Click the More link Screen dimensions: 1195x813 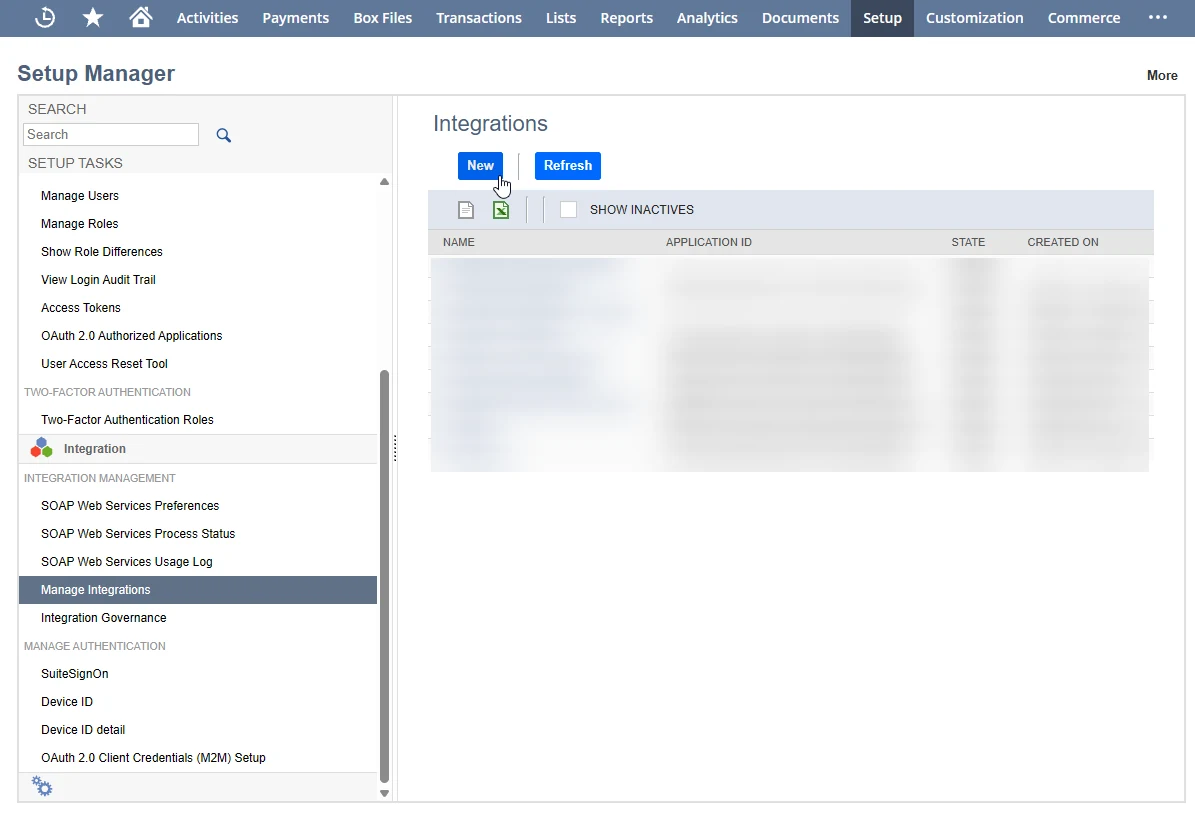click(1162, 75)
